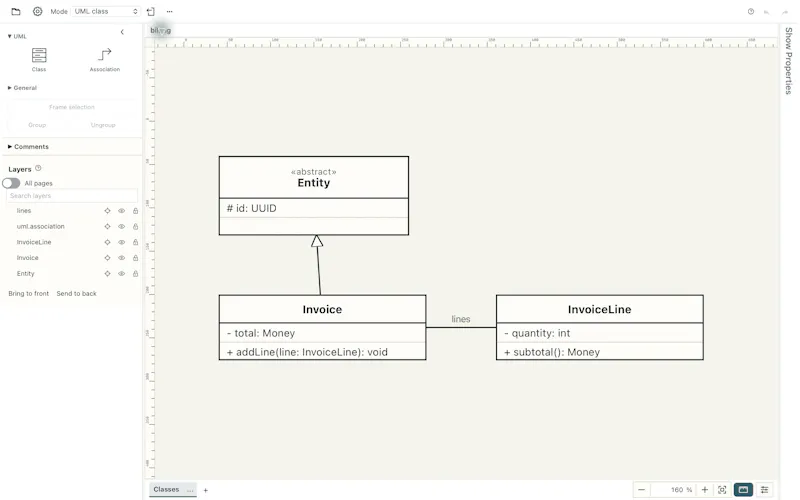The height and width of the screenshot is (500, 800).
Task: Lock the lines layer
Action: (x=135, y=211)
